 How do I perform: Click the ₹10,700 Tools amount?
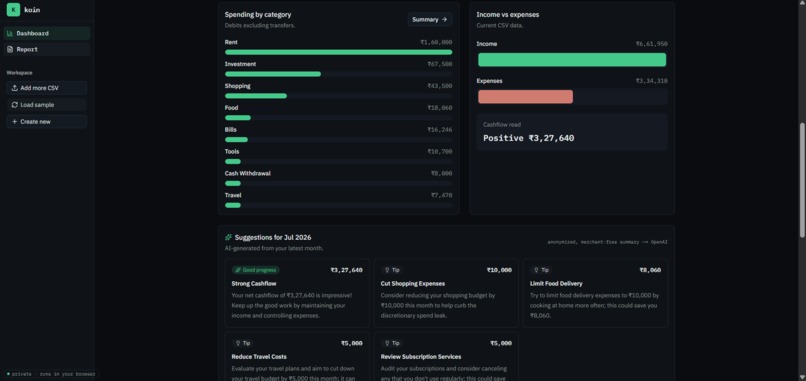click(x=439, y=152)
